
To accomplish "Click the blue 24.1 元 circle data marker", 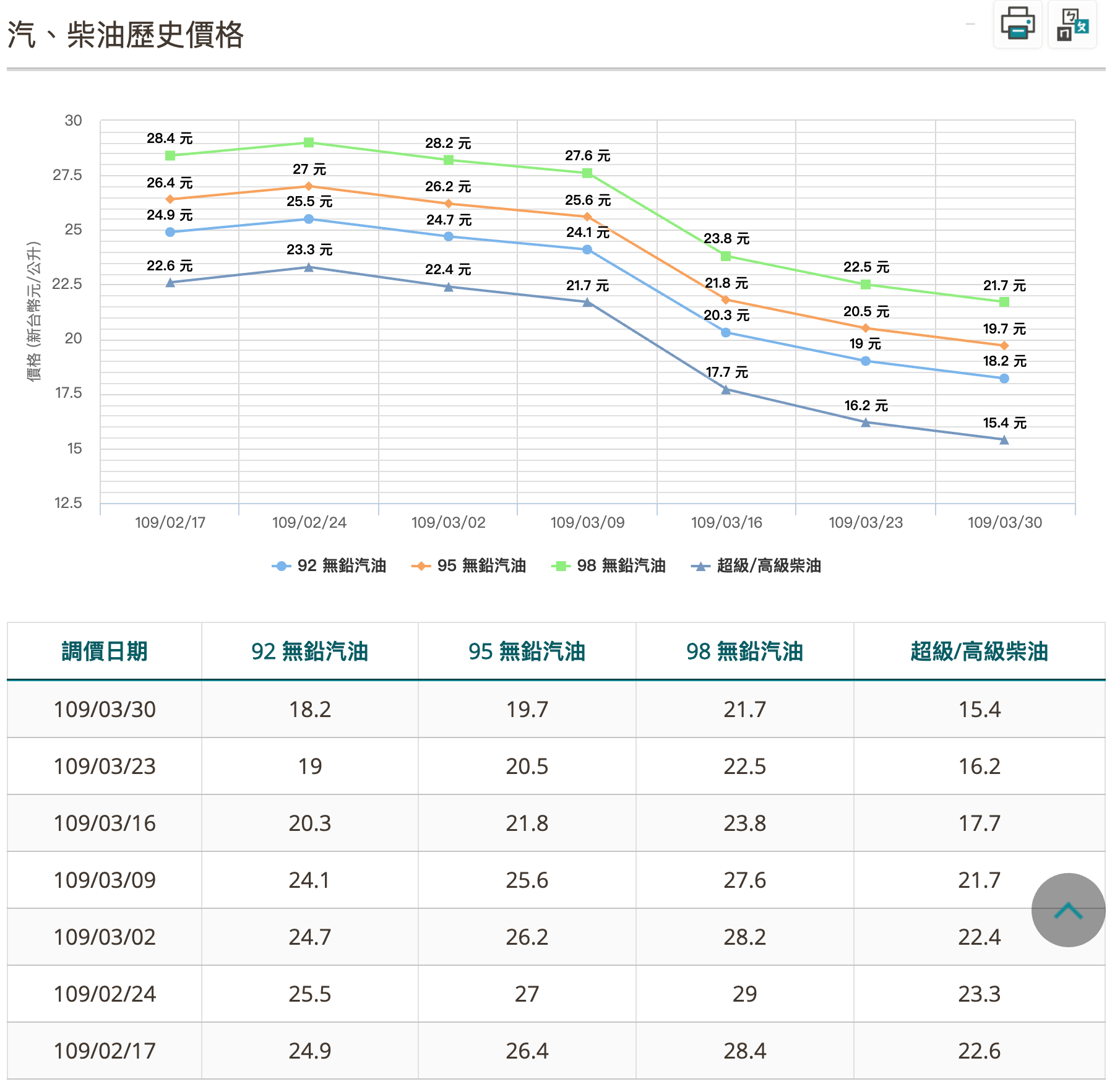I will tap(587, 249).
